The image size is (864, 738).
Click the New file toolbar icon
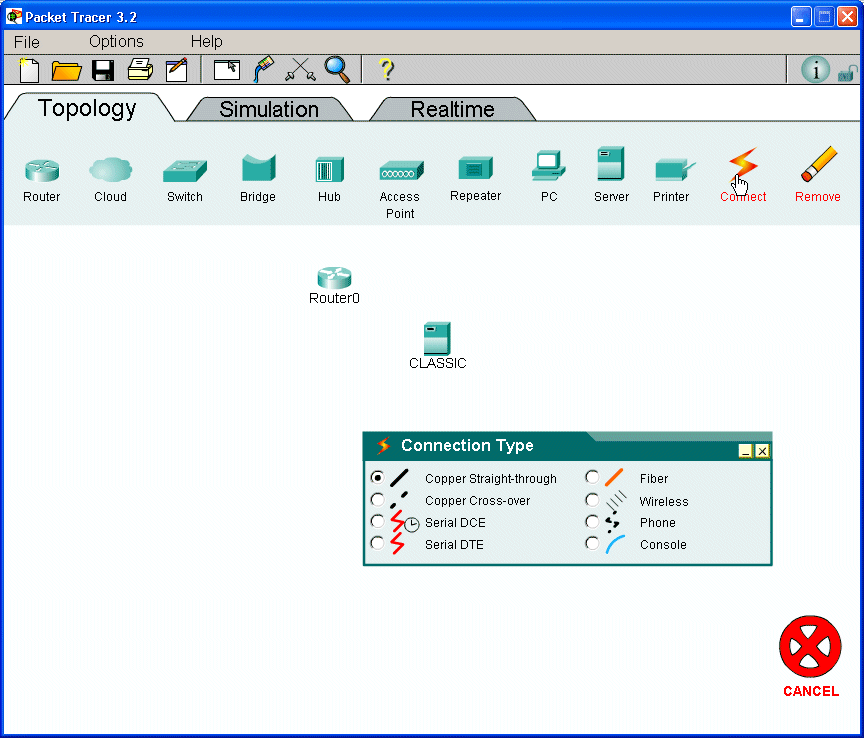click(x=29, y=70)
